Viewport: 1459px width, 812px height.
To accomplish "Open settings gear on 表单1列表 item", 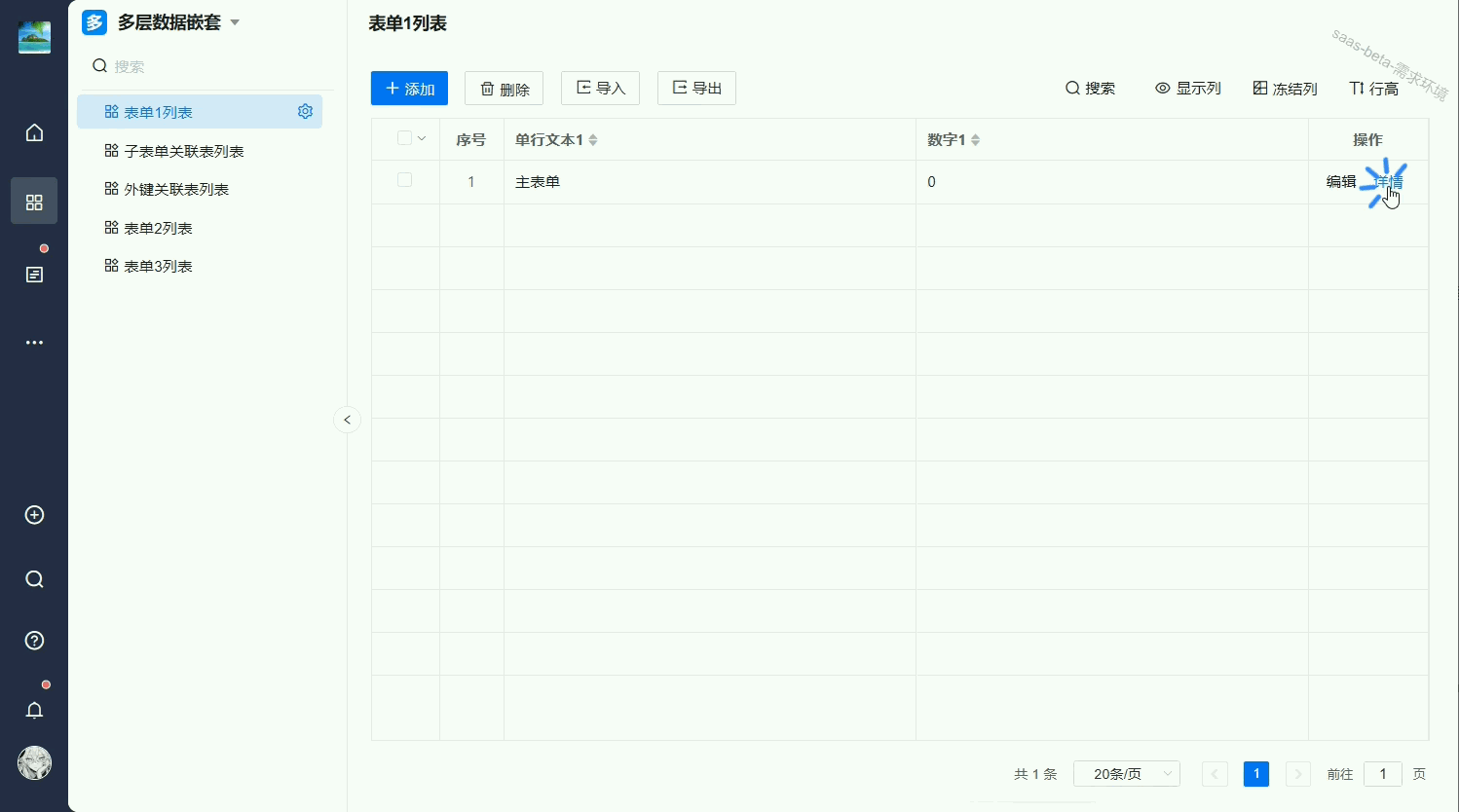I will click(x=305, y=111).
